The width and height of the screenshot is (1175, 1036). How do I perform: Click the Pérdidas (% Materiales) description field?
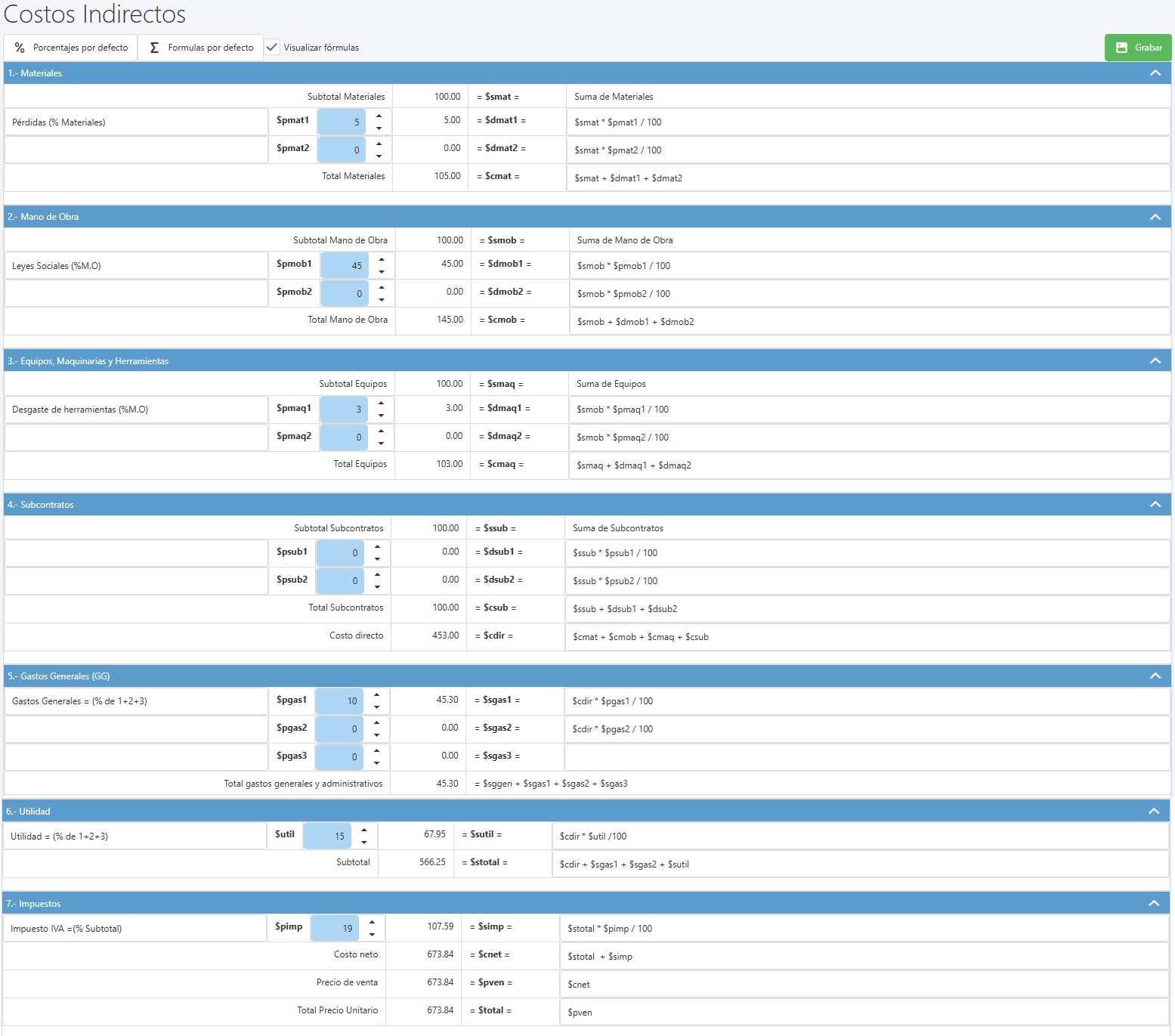[x=136, y=122]
